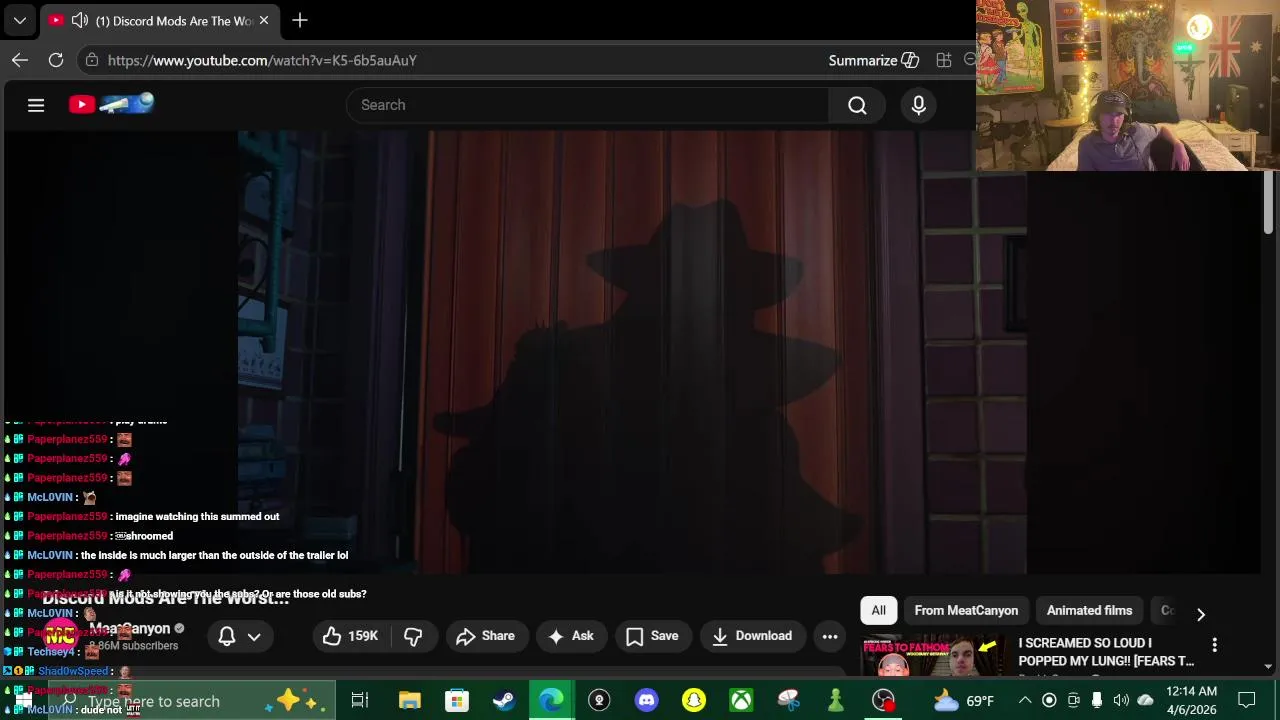
Task: Go to YouTube home via logo
Action: point(111,104)
